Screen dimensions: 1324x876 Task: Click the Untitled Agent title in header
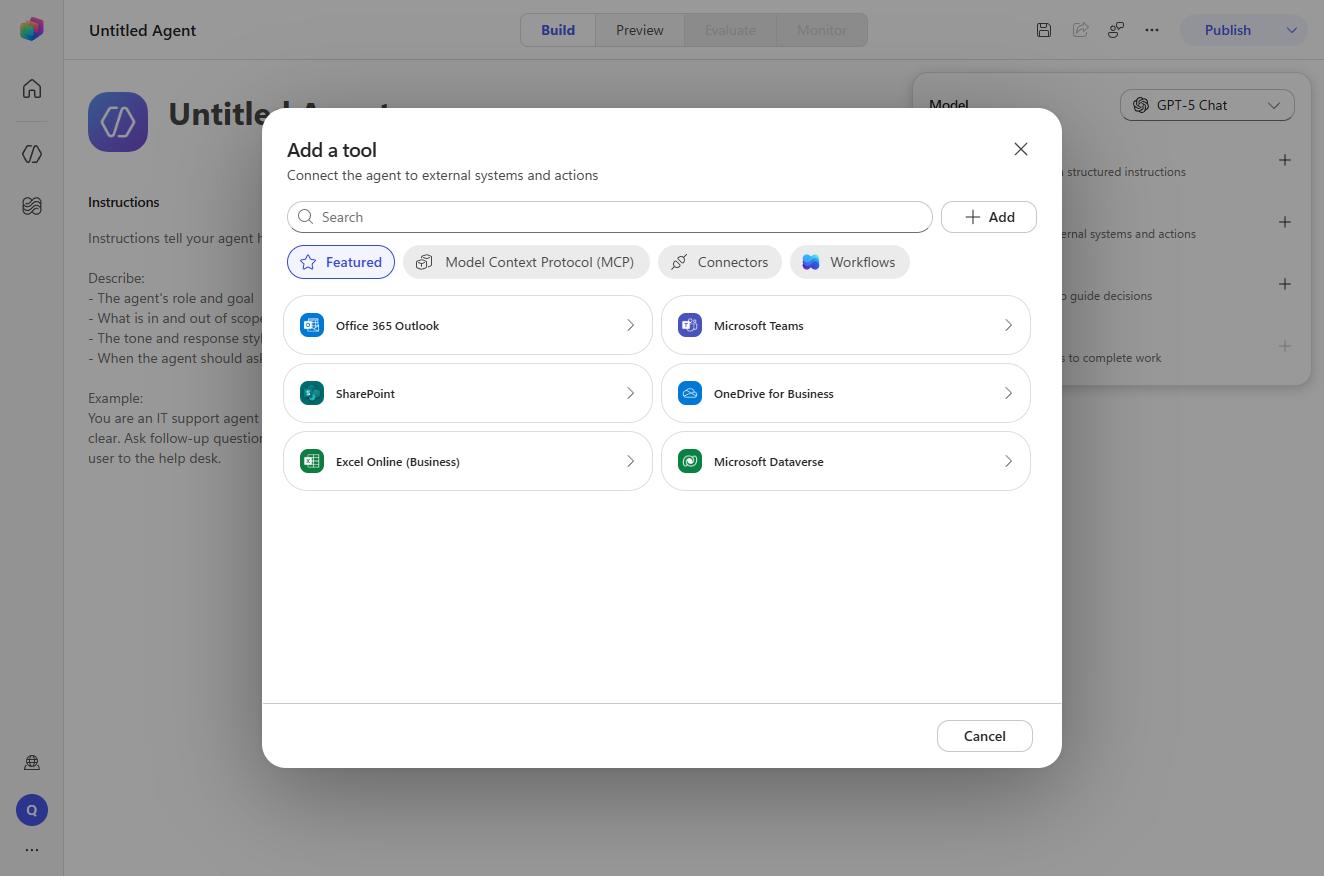pos(143,30)
